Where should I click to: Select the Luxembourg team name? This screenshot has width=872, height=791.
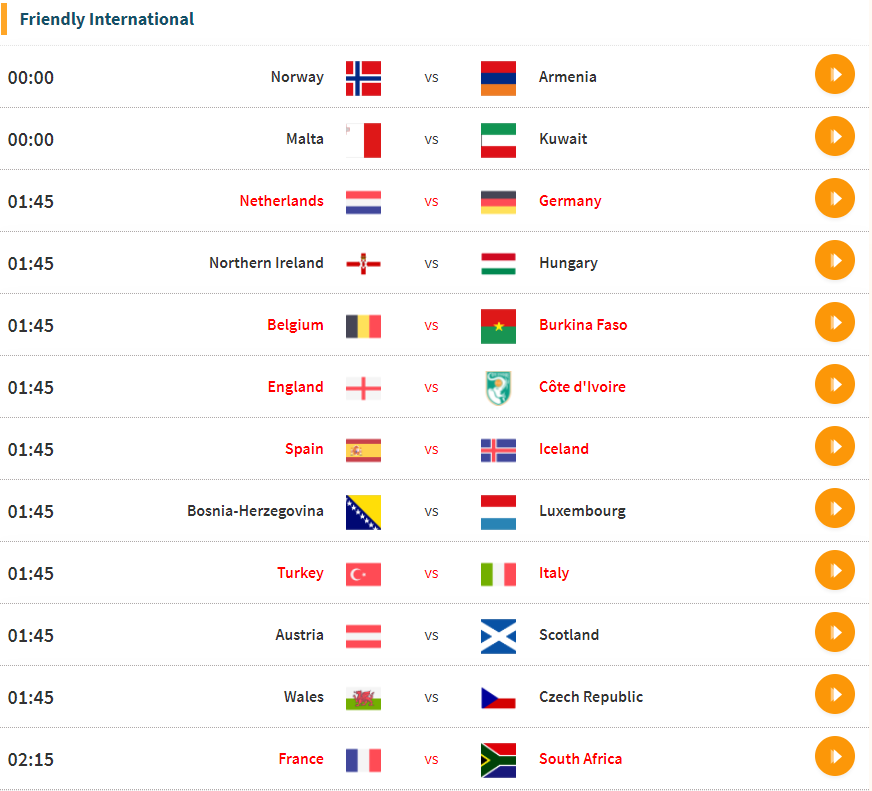click(x=582, y=511)
